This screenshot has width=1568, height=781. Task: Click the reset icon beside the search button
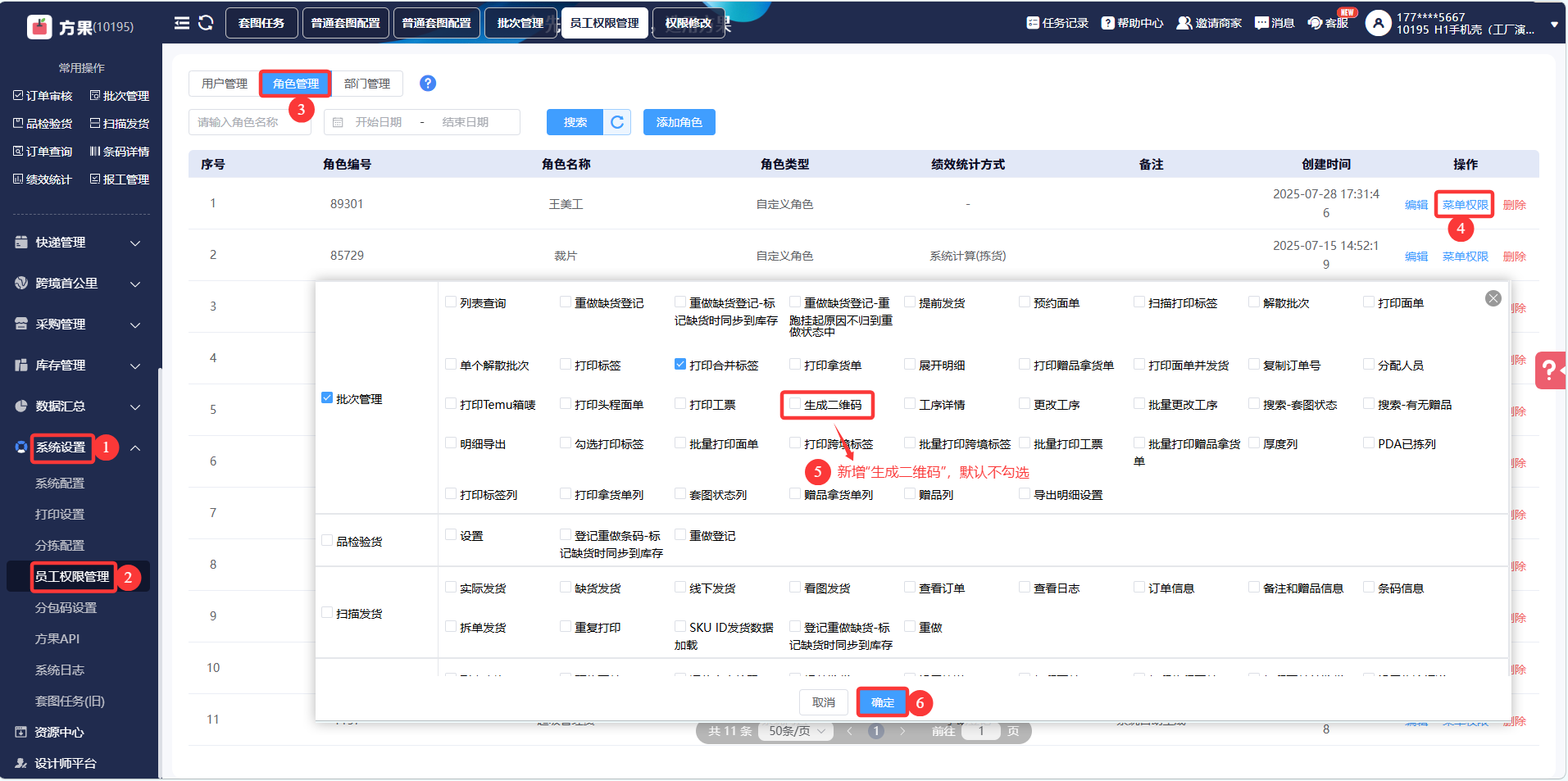(x=617, y=122)
